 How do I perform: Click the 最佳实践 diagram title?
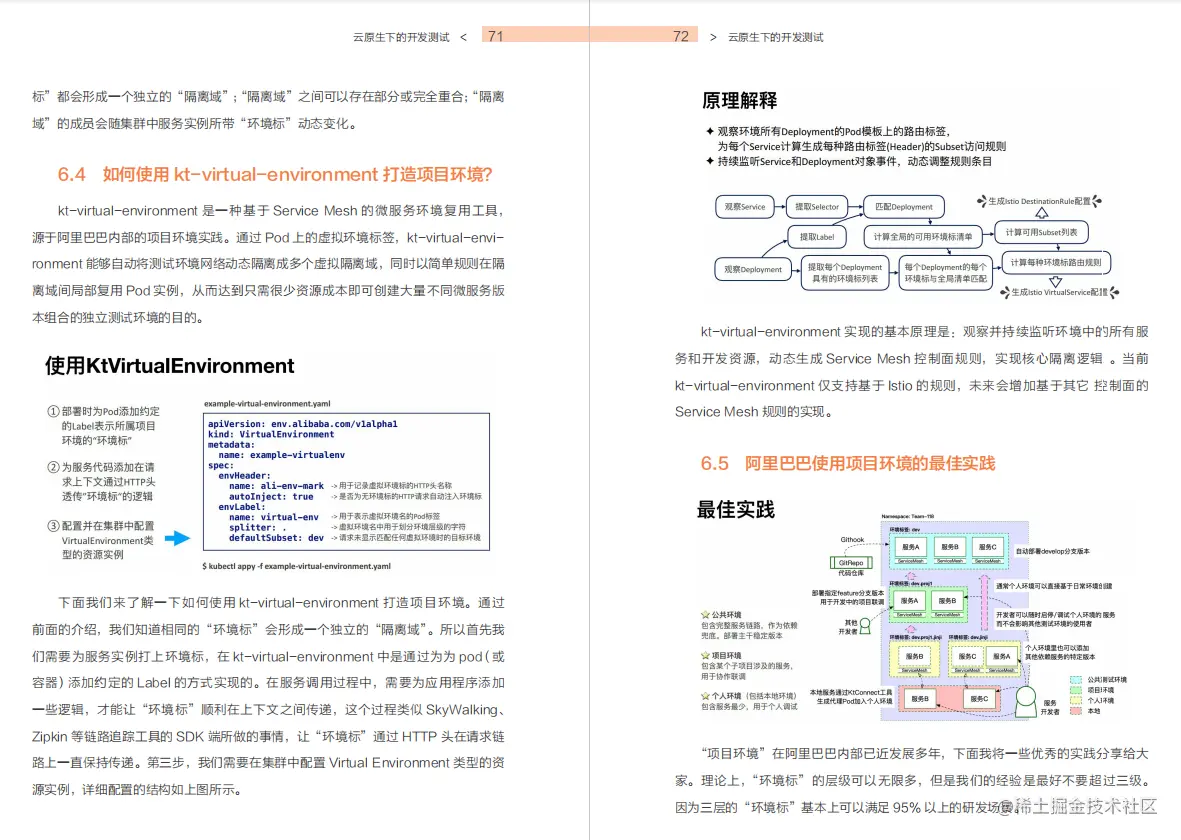[735, 510]
